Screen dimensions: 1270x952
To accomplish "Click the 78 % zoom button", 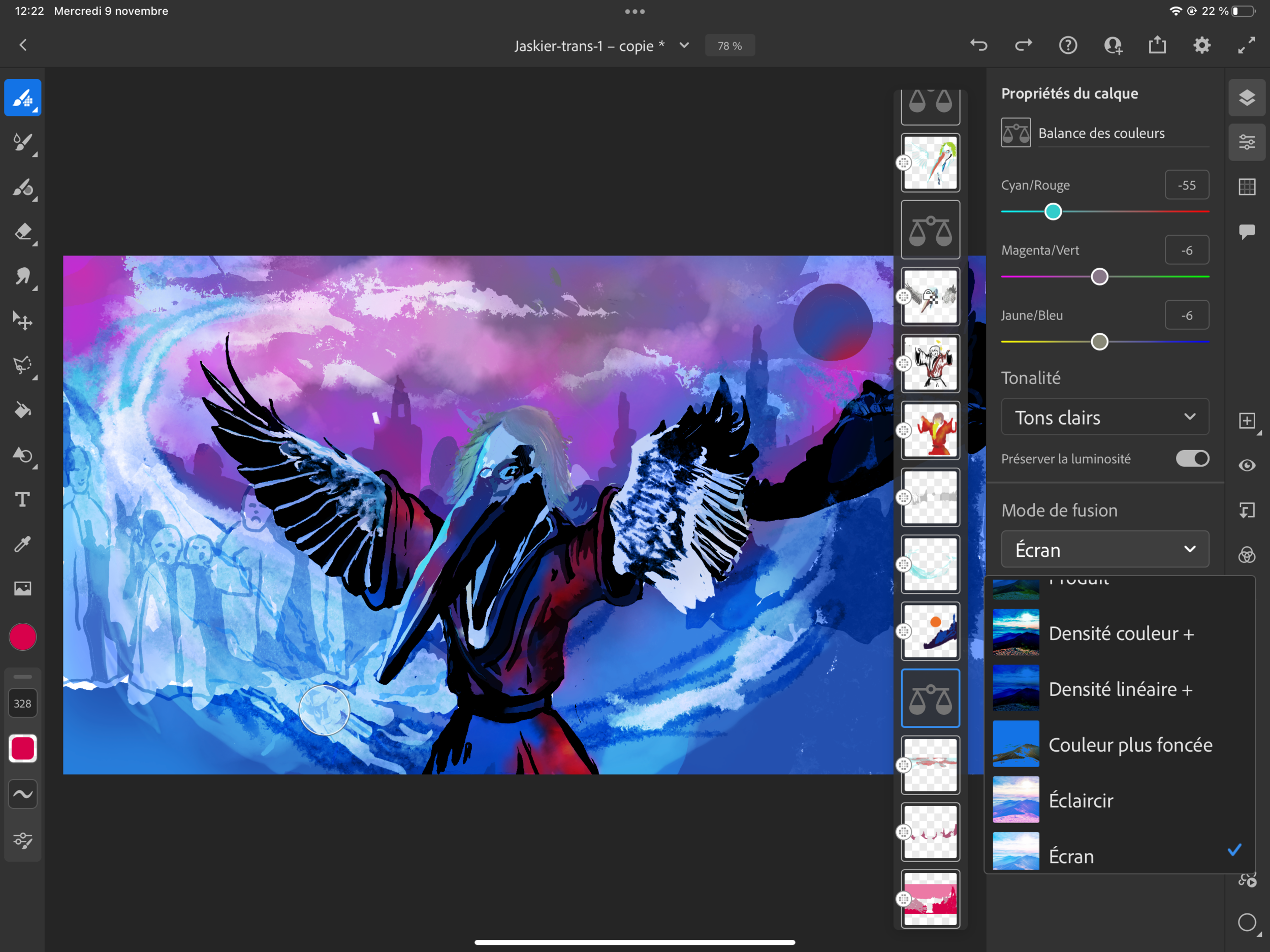I will 729,46.
